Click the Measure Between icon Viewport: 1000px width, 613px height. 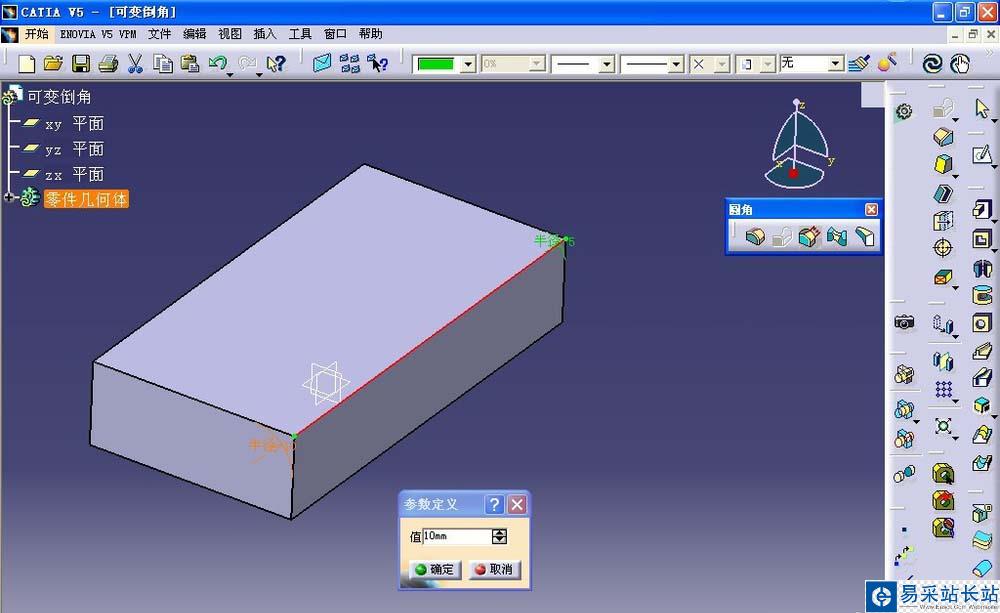(904, 475)
